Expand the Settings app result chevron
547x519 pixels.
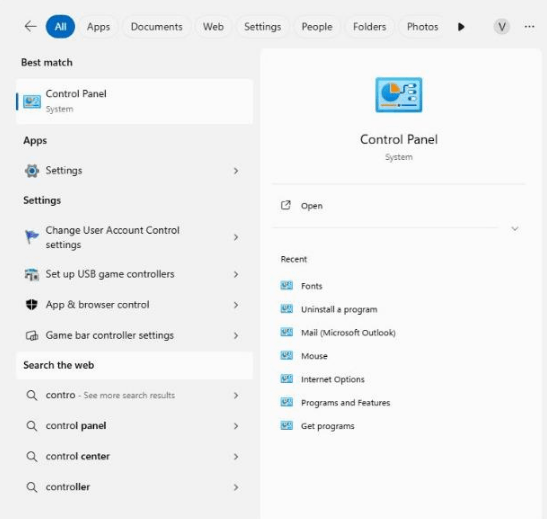[236, 171]
